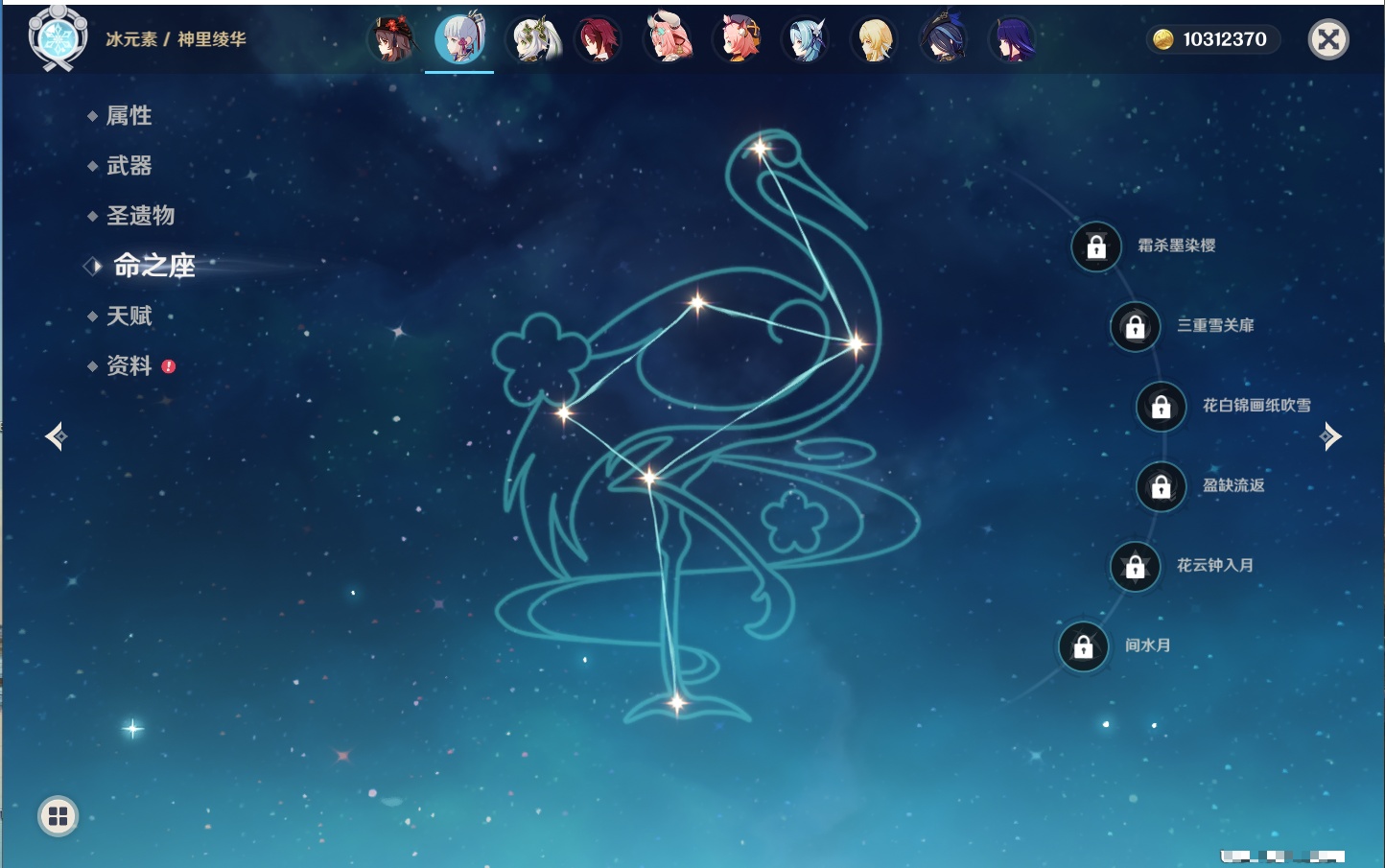The width and height of the screenshot is (1385, 868).
Task: Click the 三重雪关扉 constellation label
Action: pos(1215,325)
